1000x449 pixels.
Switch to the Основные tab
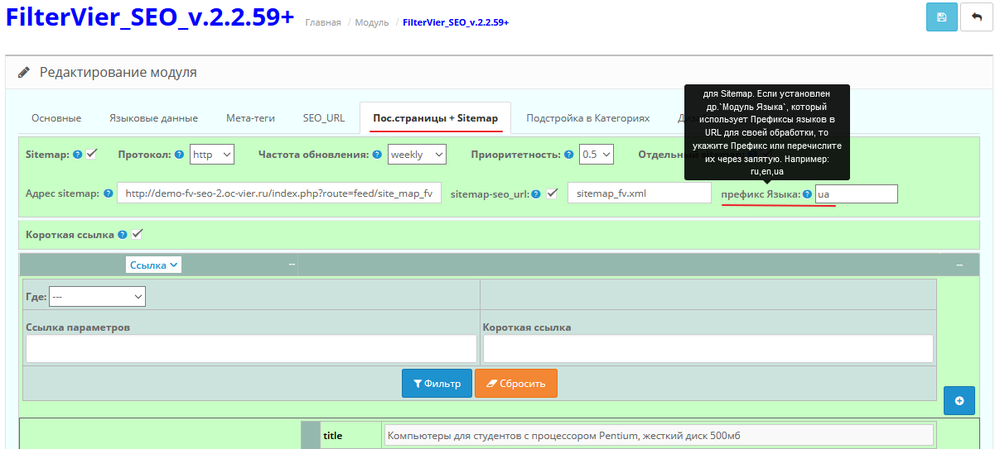(56, 119)
